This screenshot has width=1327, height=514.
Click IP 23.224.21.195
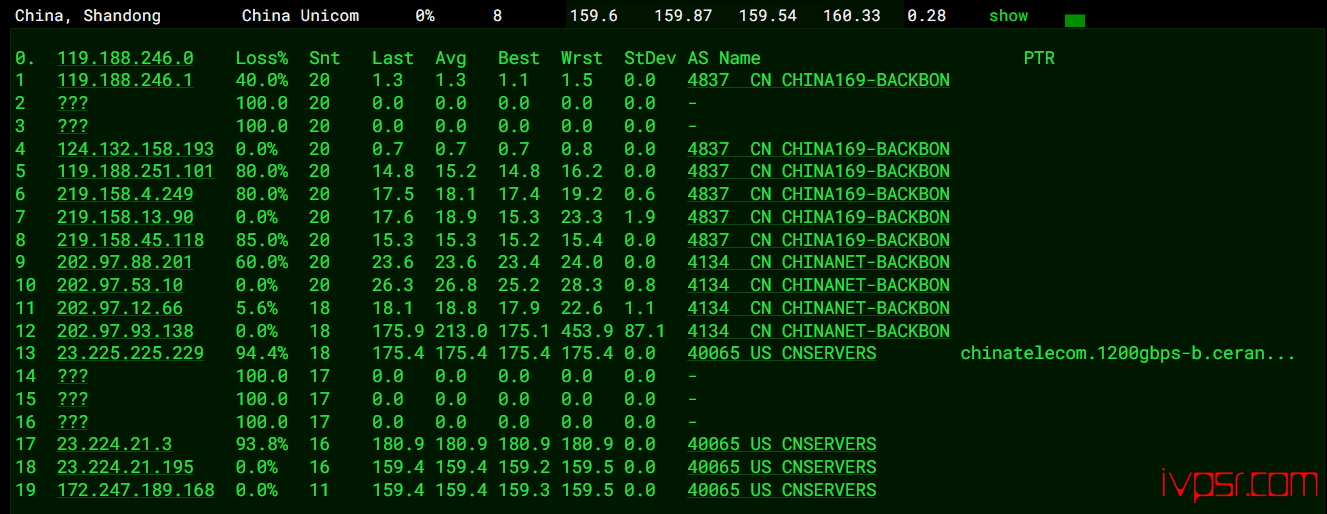125,467
